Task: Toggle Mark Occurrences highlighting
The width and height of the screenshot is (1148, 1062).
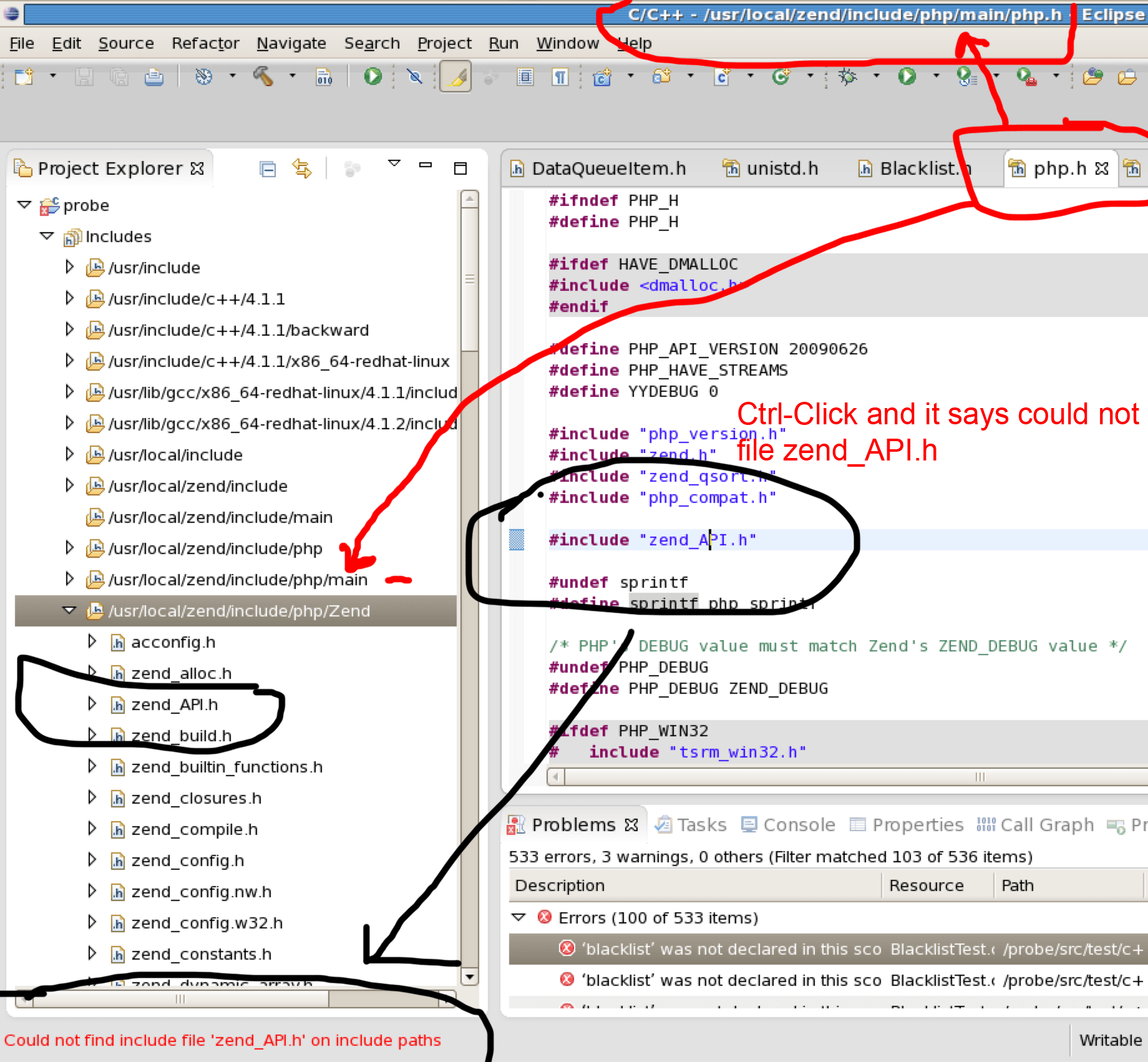Action: (455, 77)
